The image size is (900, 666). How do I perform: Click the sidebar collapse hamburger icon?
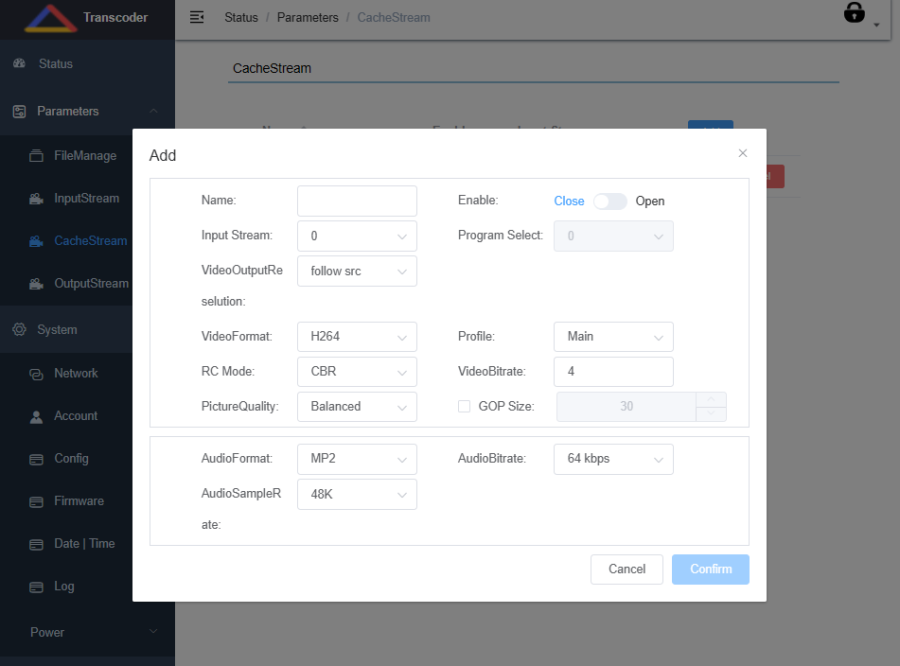click(197, 17)
